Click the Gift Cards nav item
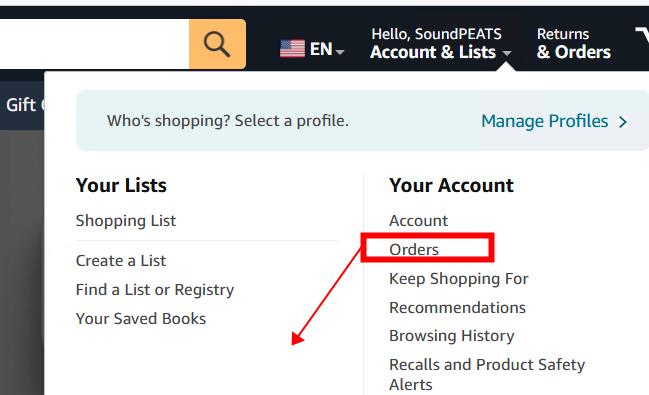The height and width of the screenshot is (395, 649). [x=22, y=105]
